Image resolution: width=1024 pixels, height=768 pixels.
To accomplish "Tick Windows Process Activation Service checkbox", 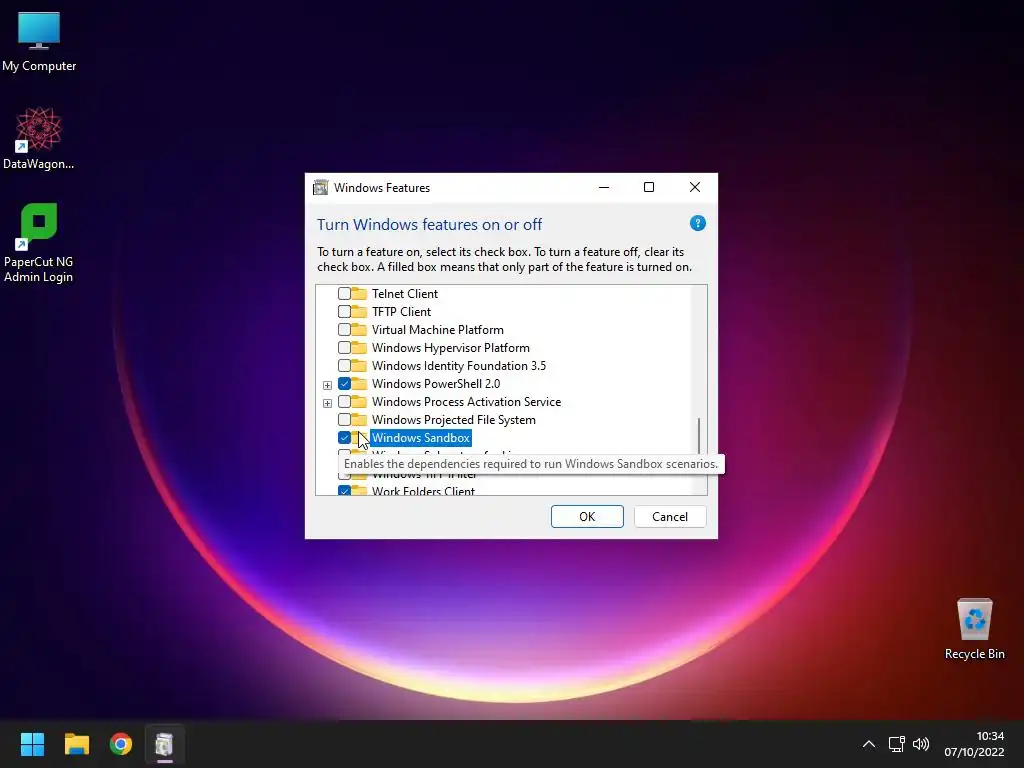I will [x=344, y=402].
